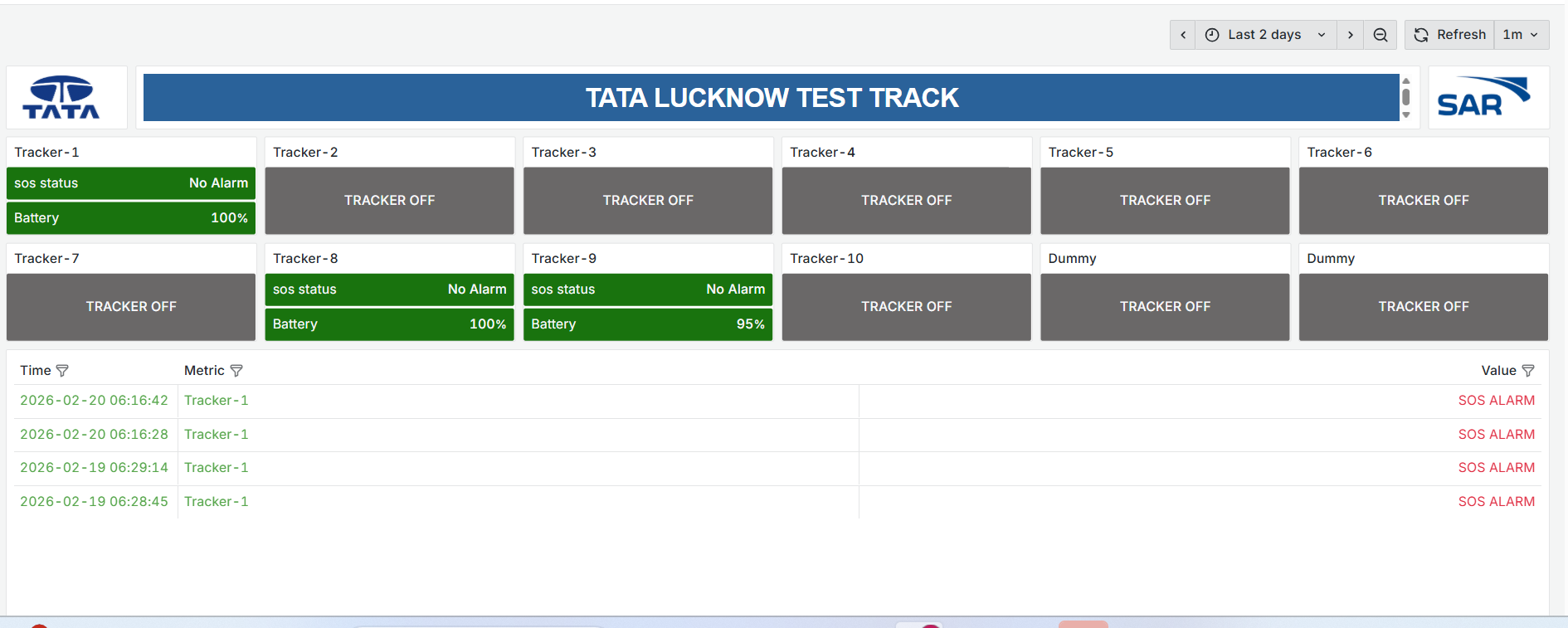Click the TATA logo image
This screenshot has width=1568, height=628.
61,98
